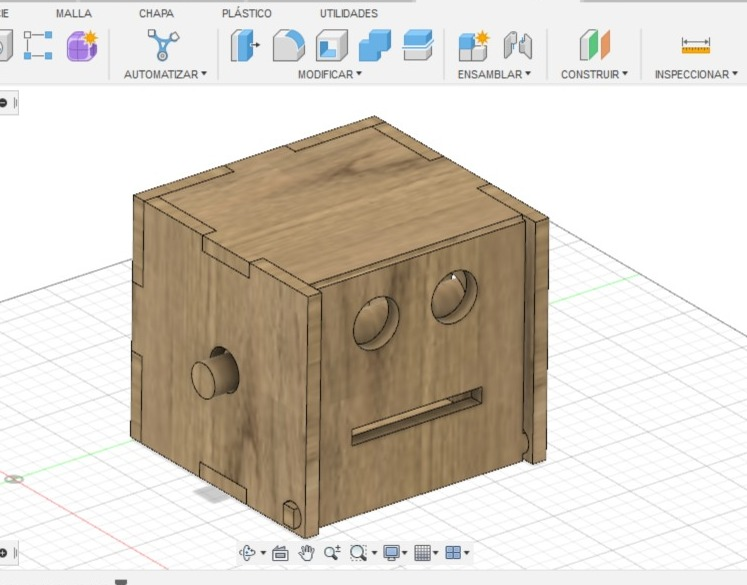Create a New Component from toolbar
The height and width of the screenshot is (585, 747).
point(474,46)
